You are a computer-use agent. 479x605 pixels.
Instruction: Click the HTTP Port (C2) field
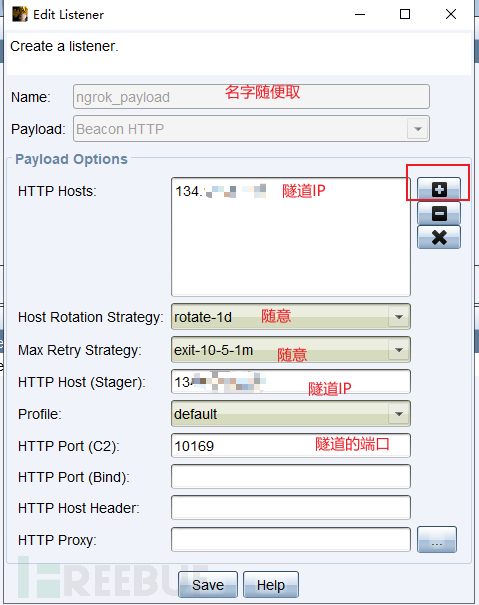pos(291,446)
